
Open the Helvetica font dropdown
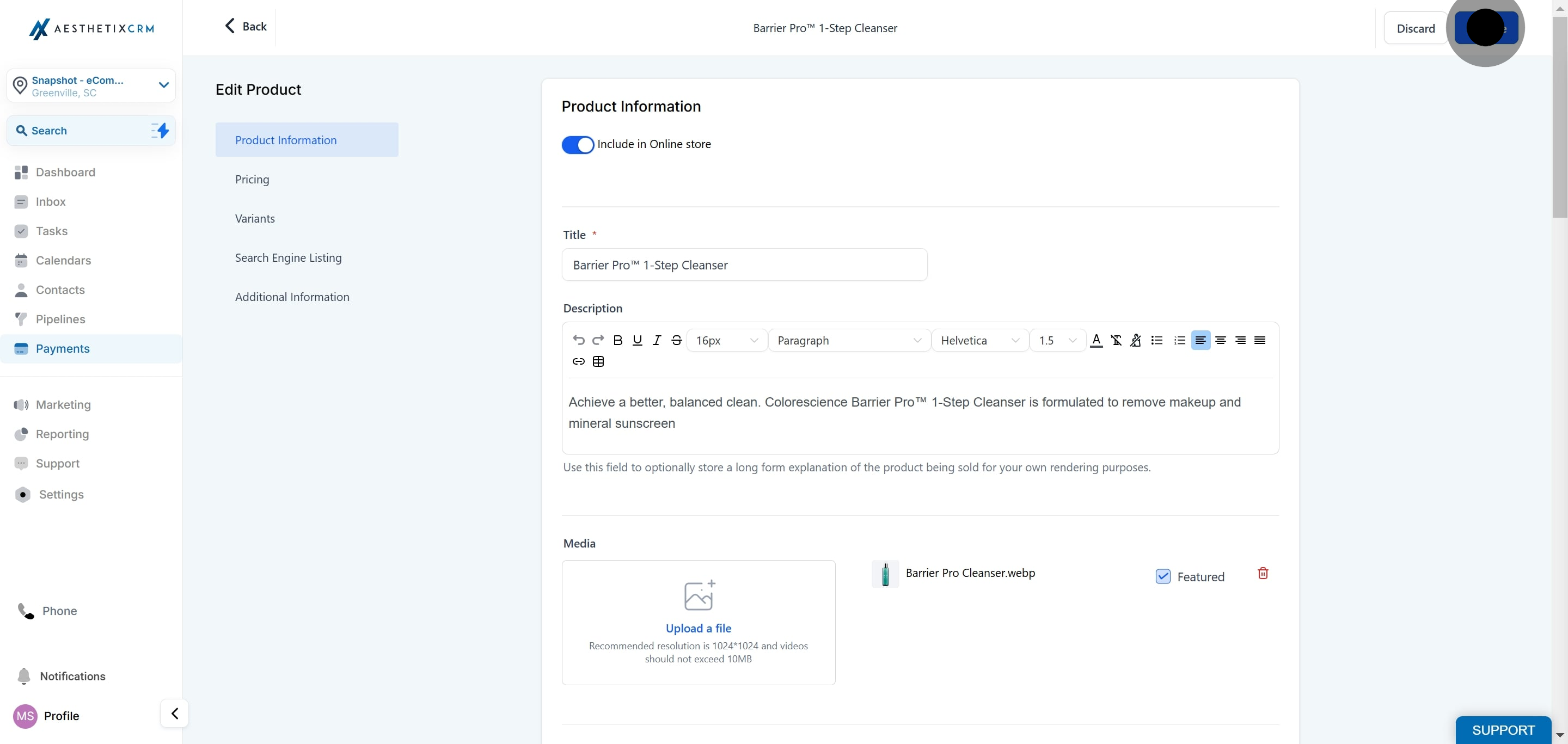980,340
